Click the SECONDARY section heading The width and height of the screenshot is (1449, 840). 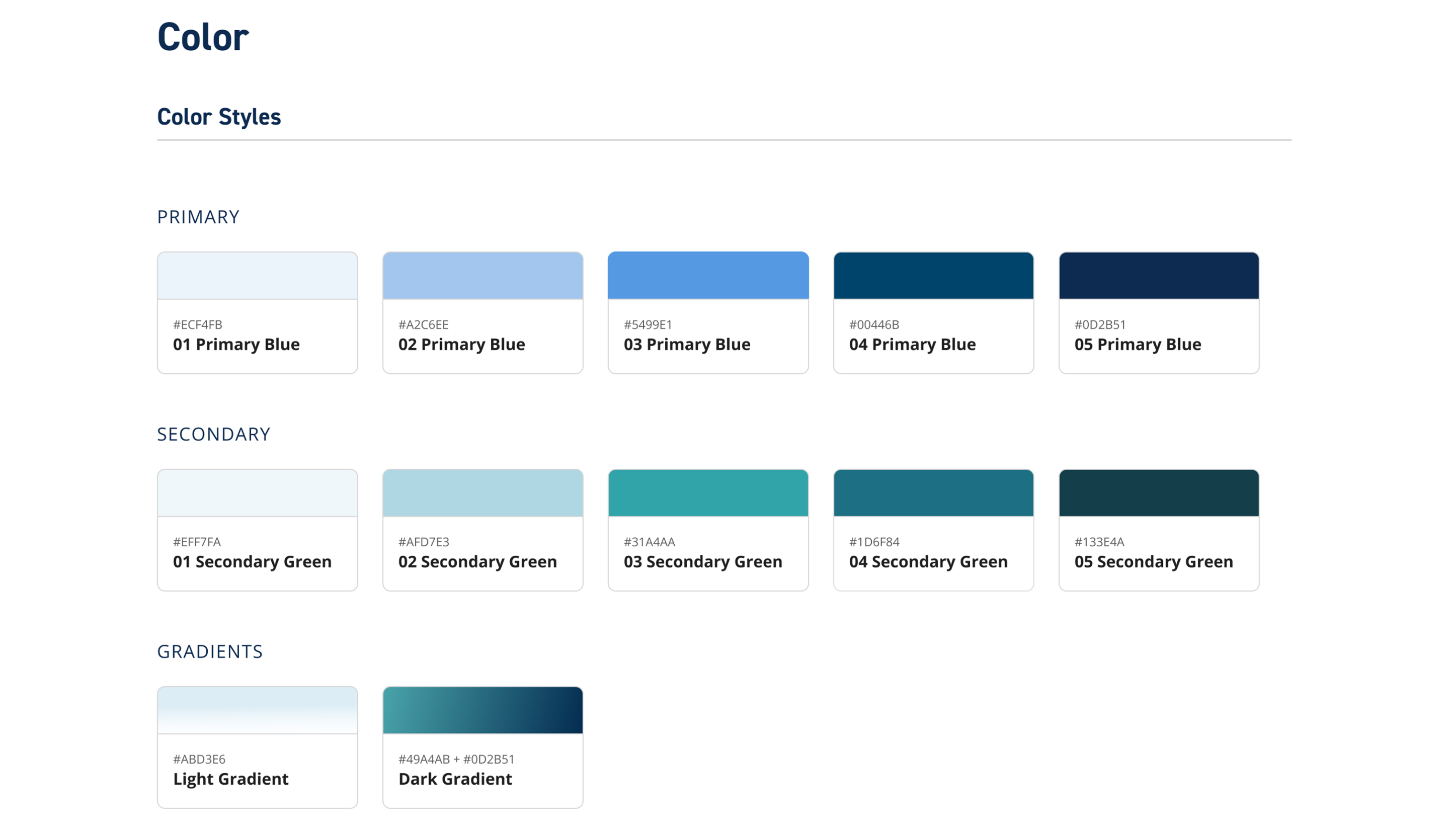[x=213, y=435]
